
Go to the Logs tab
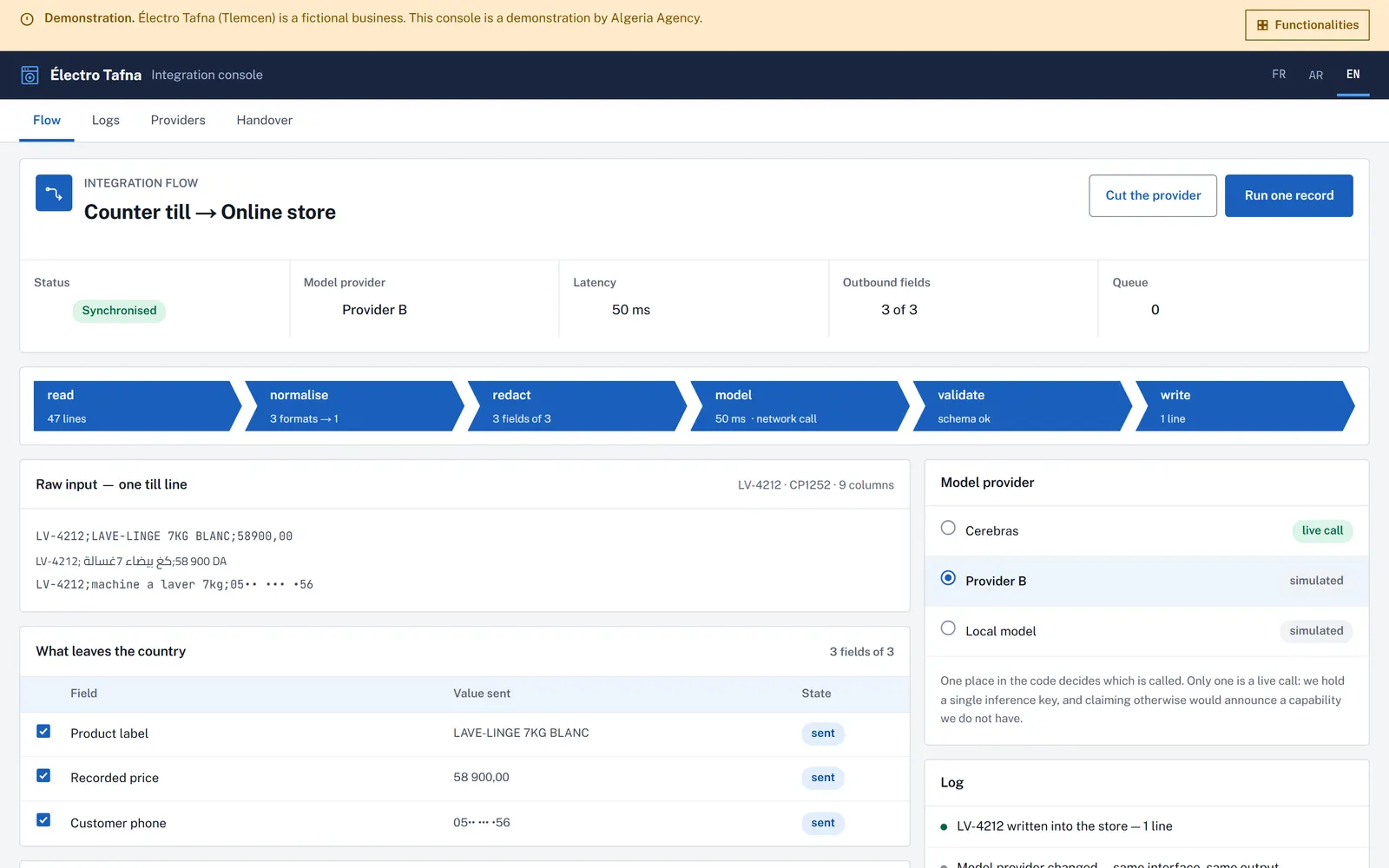click(x=106, y=121)
